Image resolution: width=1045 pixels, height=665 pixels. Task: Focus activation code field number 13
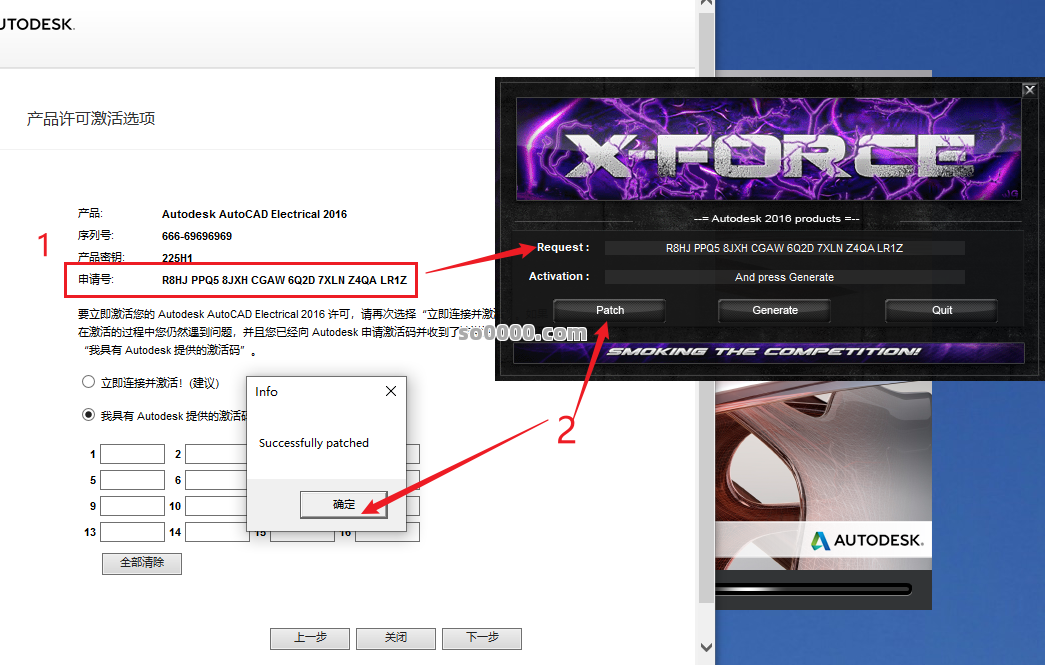[133, 532]
